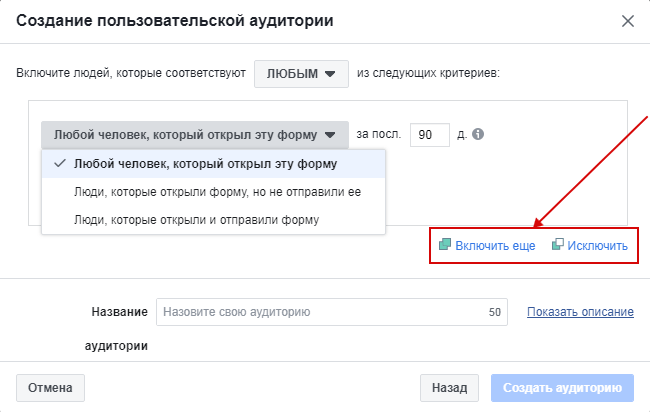Click the info icon beside days field
Viewport: 650px width, 412px height.
click(478, 134)
